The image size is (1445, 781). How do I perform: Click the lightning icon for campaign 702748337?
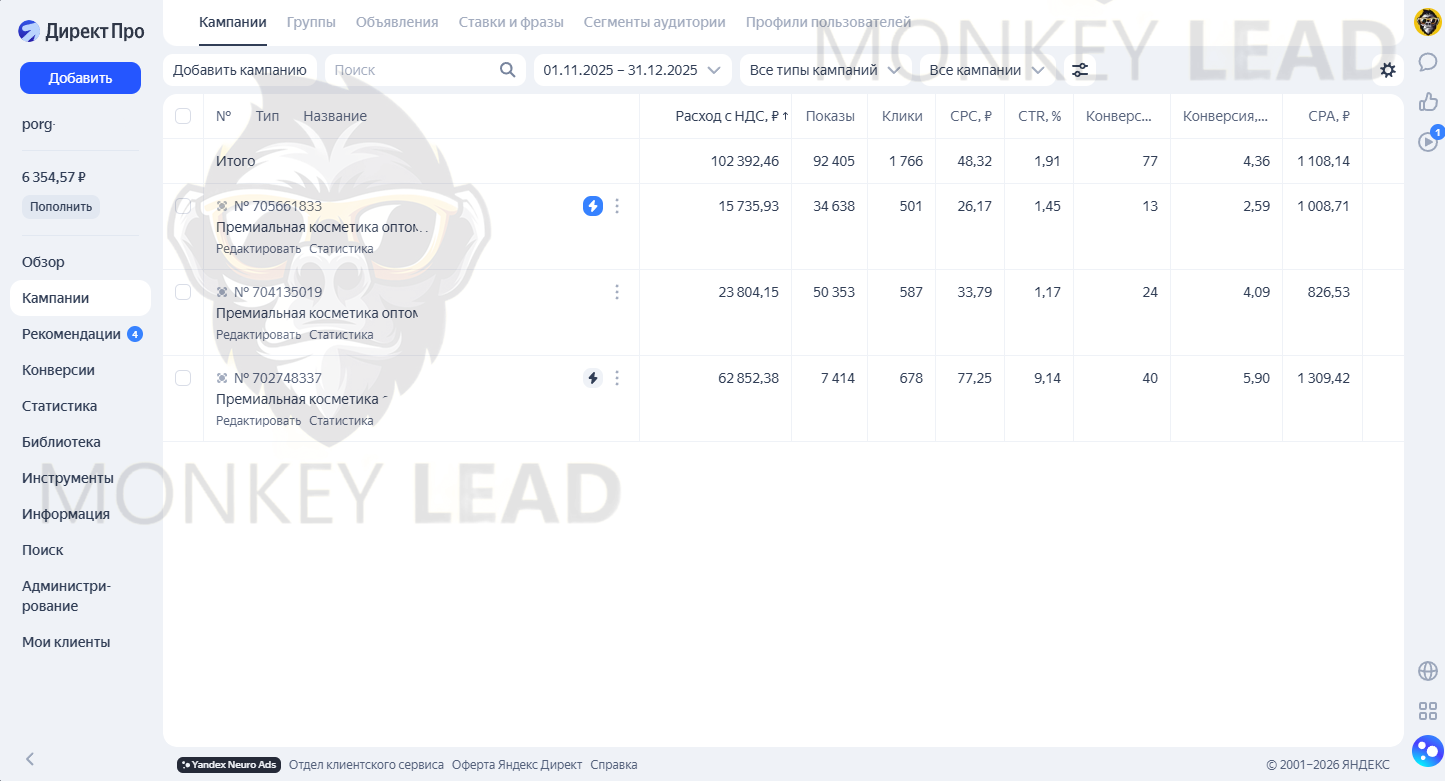(x=593, y=378)
